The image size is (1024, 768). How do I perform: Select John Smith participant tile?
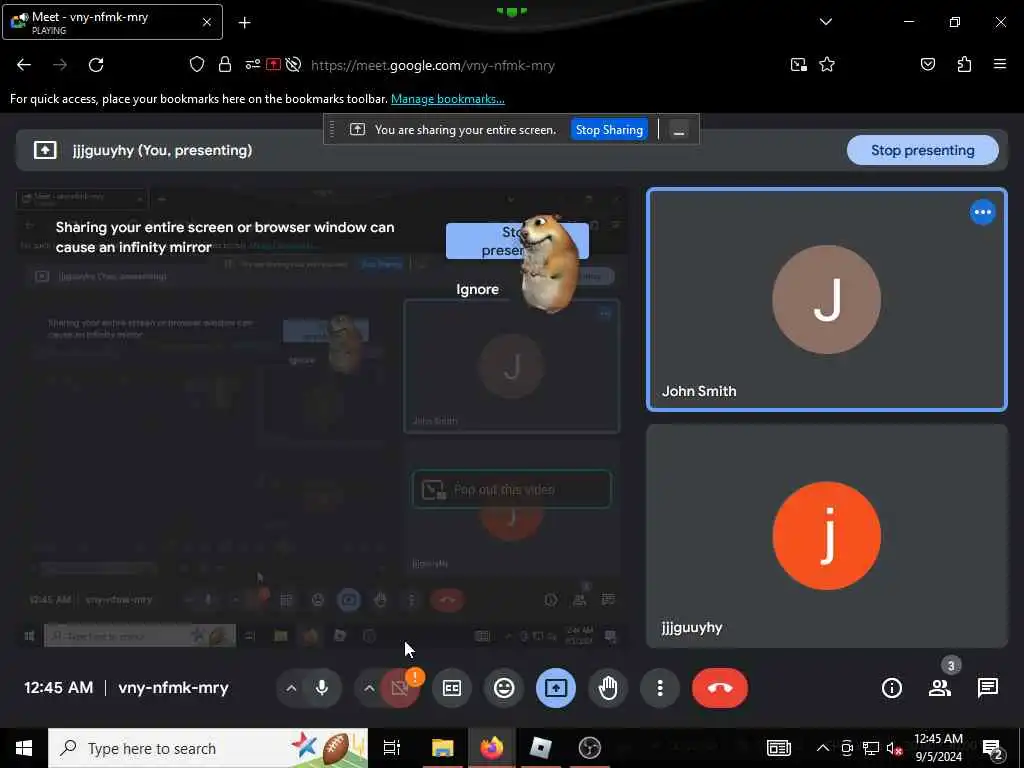826,300
